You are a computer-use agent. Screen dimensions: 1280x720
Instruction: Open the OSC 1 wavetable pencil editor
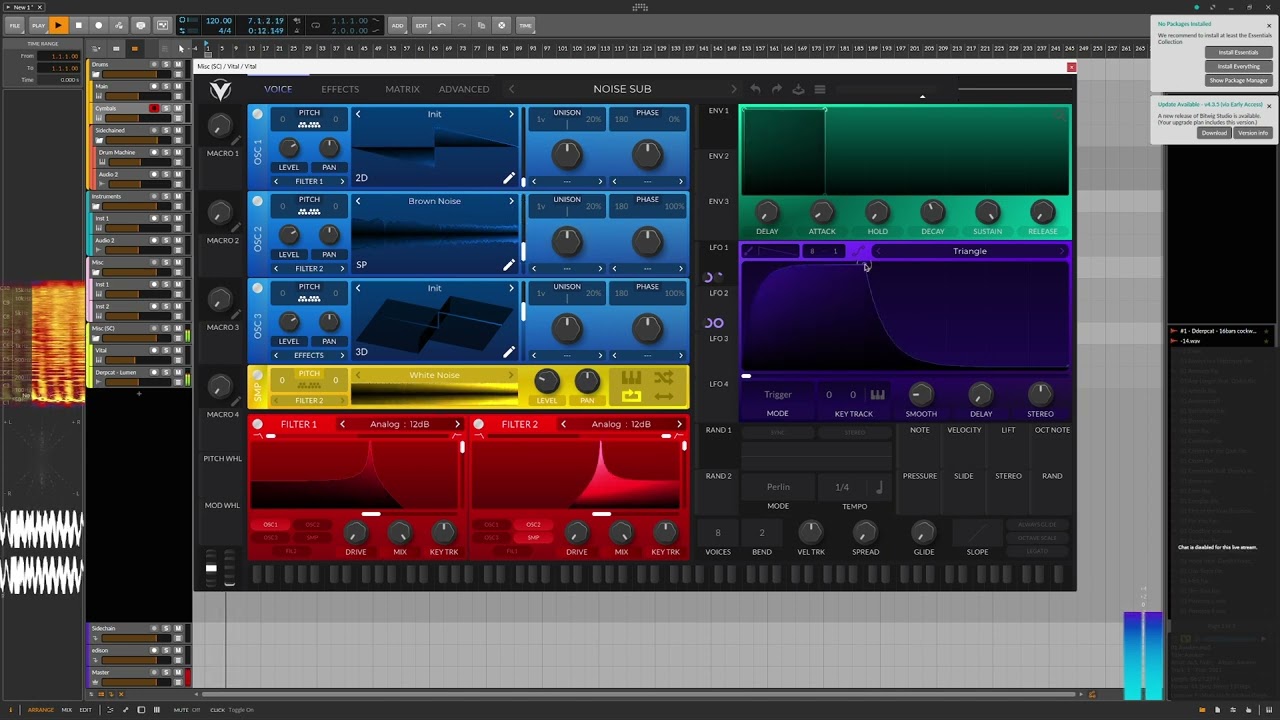click(x=509, y=179)
